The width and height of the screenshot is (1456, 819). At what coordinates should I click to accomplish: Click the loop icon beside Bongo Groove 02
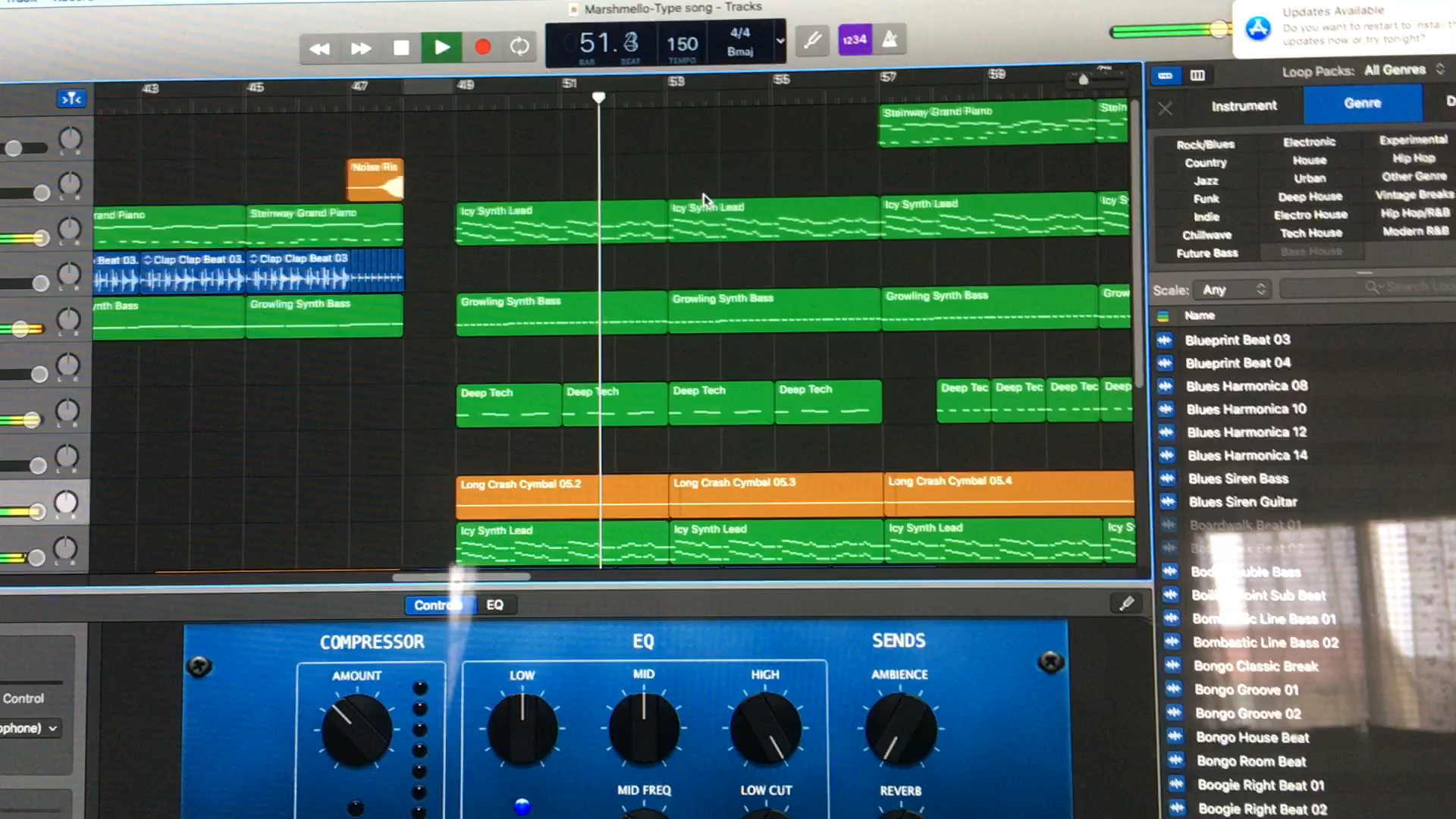point(1174,713)
